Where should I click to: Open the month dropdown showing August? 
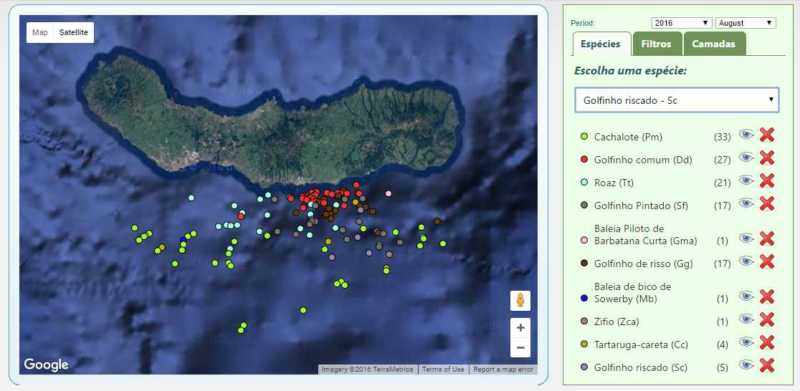coord(745,23)
